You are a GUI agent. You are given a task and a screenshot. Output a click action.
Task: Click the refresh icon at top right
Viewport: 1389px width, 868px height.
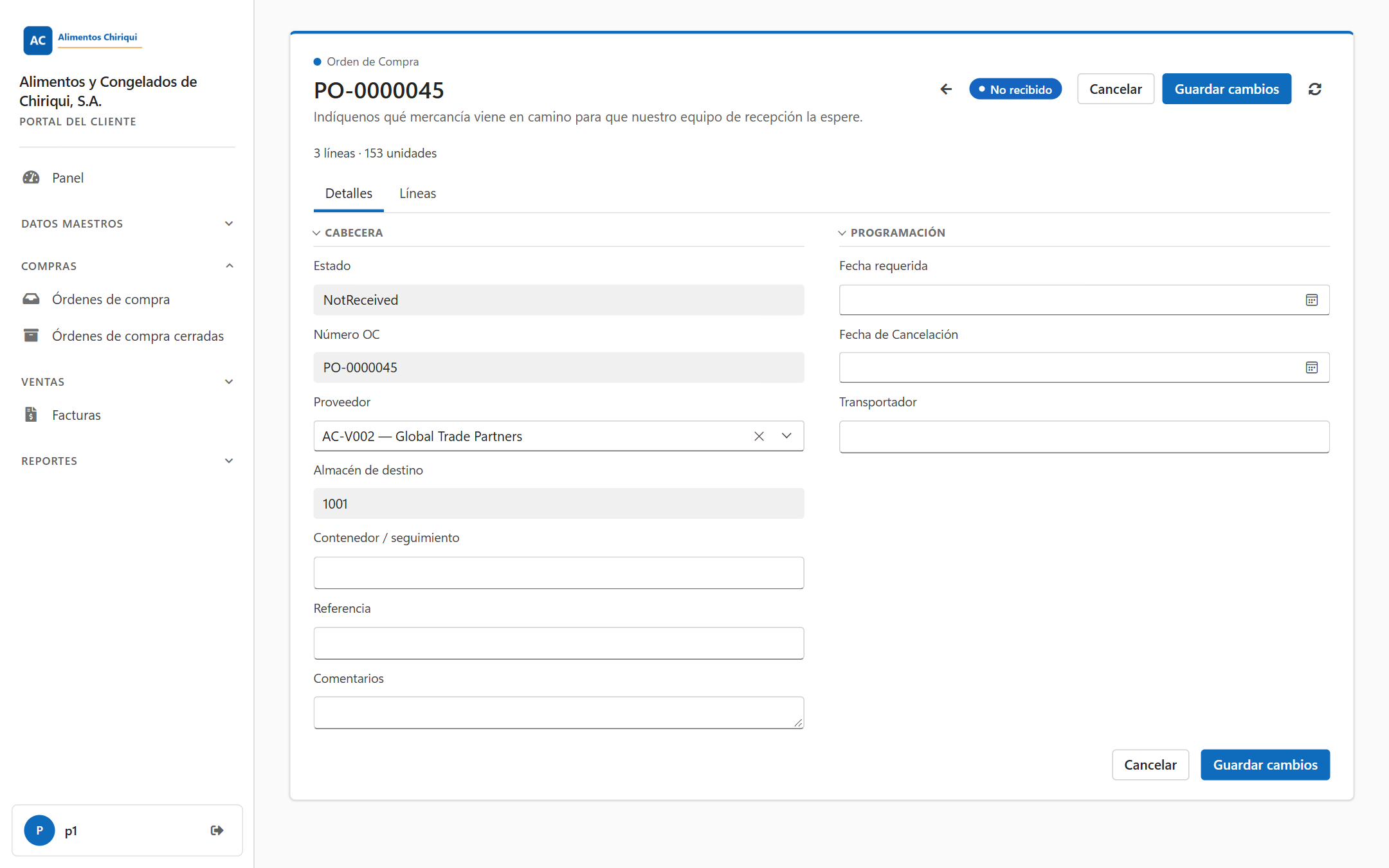pyautogui.click(x=1315, y=89)
